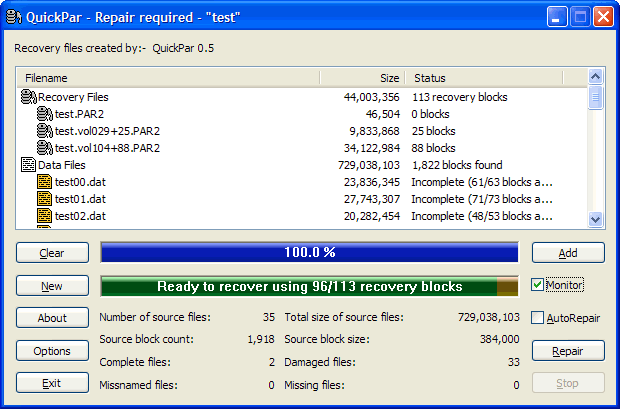Screen dimensions: 620x409
Task: Enable the AutoRepair checkbox
Action: tap(538, 318)
